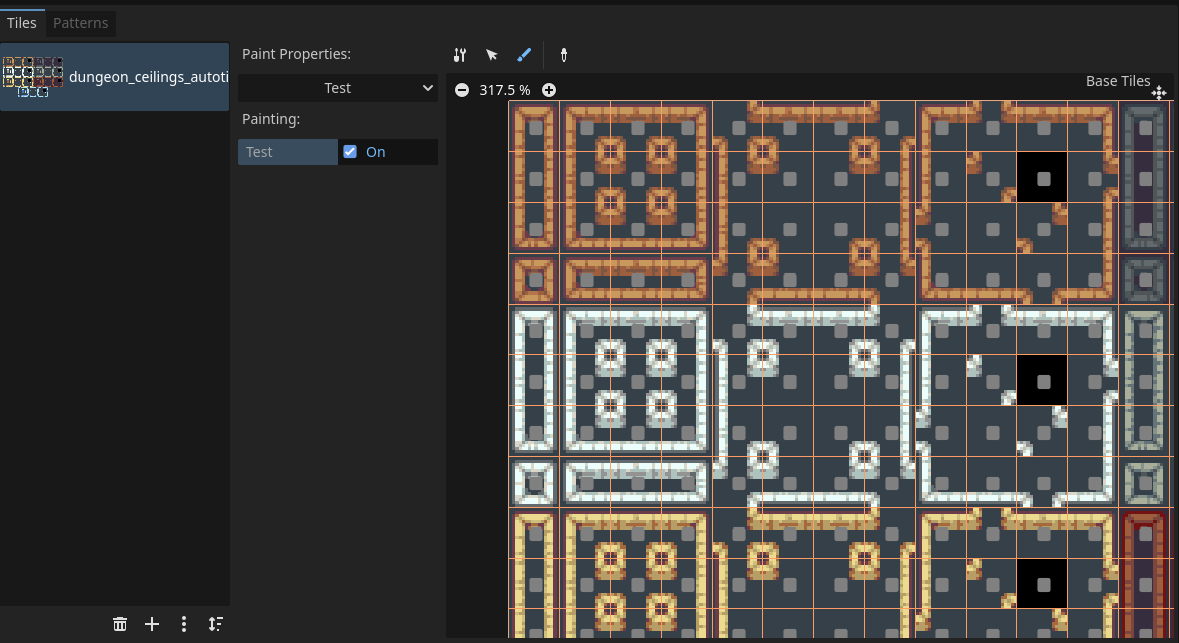
Task: Click the sort sources icon
Action: click(x=215, y=624)
